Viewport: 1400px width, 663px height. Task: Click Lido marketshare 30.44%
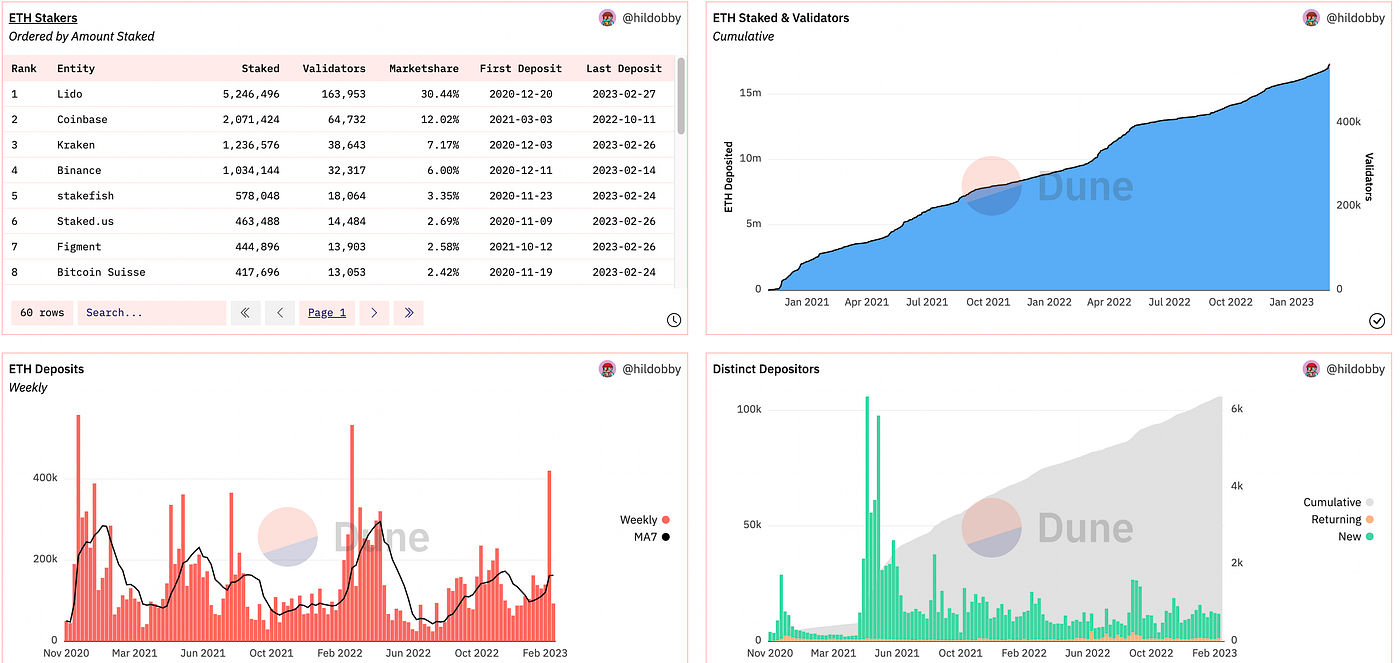440,94
